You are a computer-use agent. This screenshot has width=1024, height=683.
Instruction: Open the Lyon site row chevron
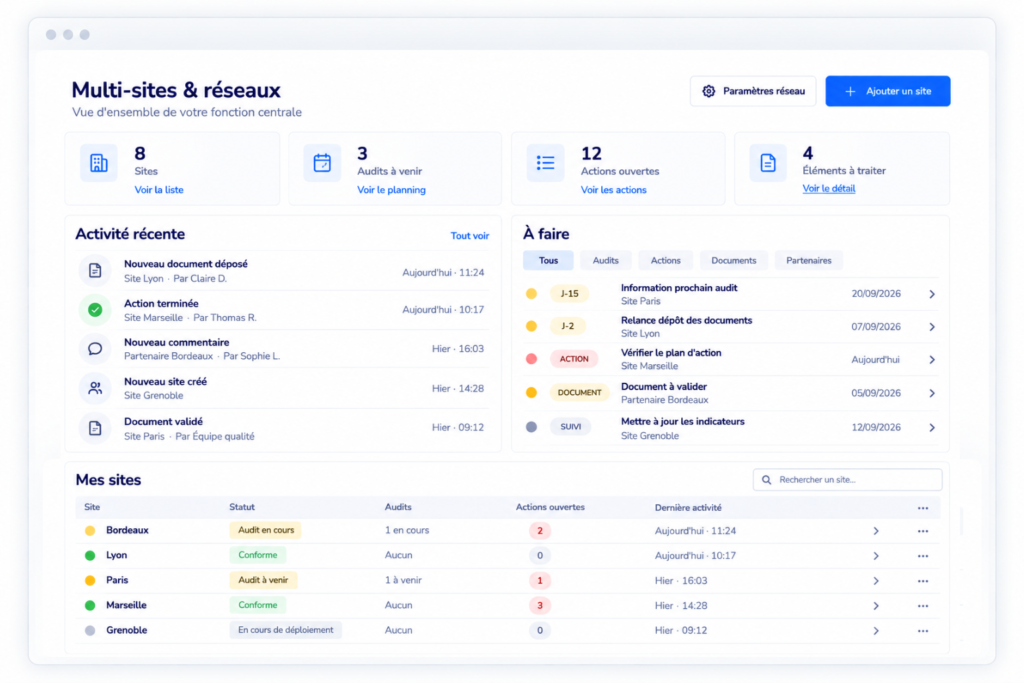coord(876,556)
